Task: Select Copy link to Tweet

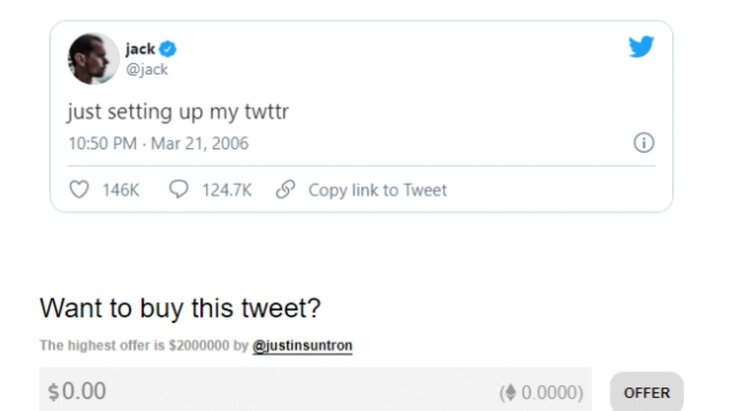Action: pyautogui.click(x=377, y=190)
